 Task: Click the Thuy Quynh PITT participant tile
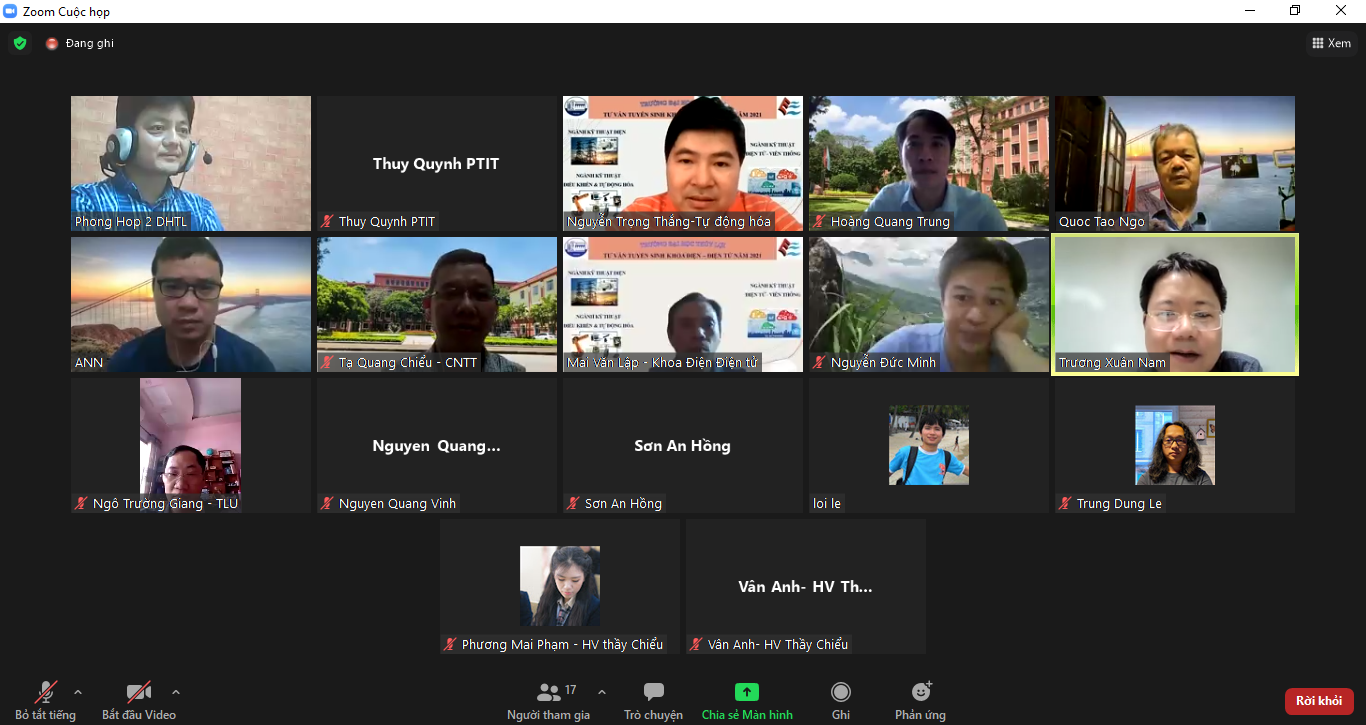point(436,164)
